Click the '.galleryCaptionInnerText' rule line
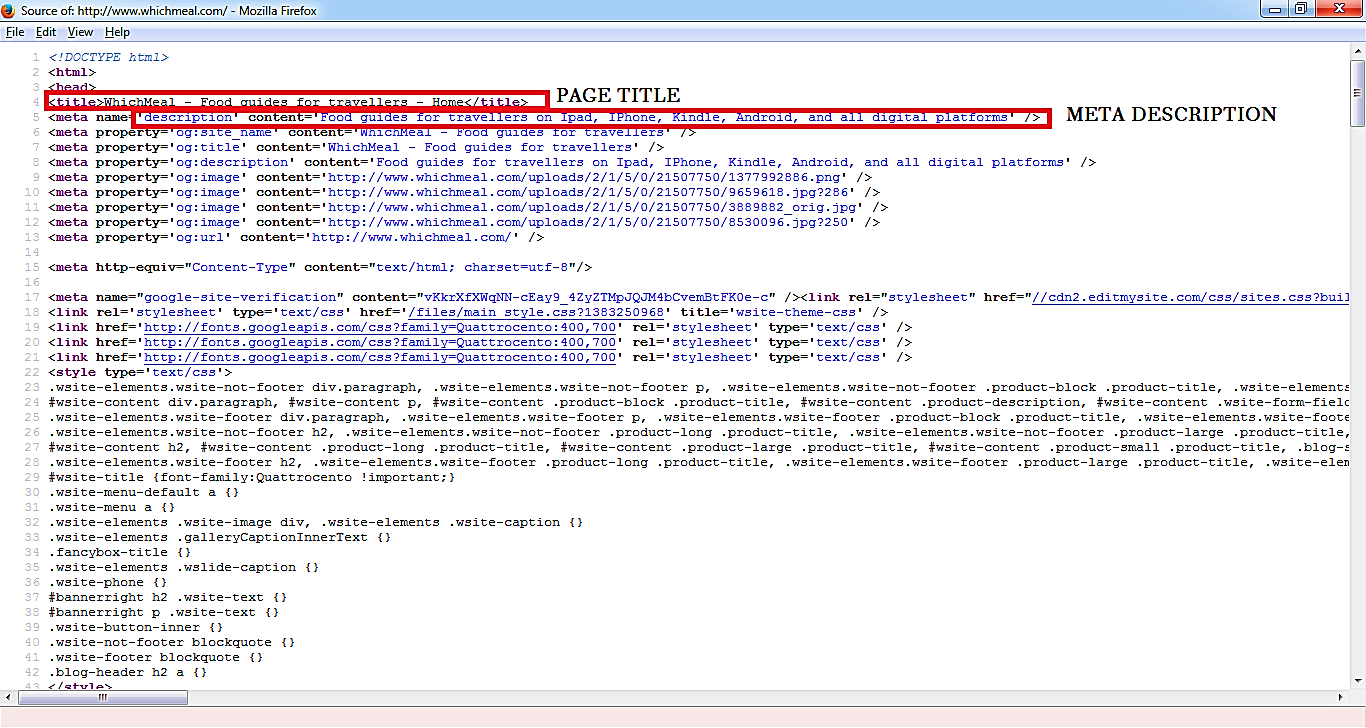Image resolution: width=1366 pixels, height=728 pixels. click(220, 537)
